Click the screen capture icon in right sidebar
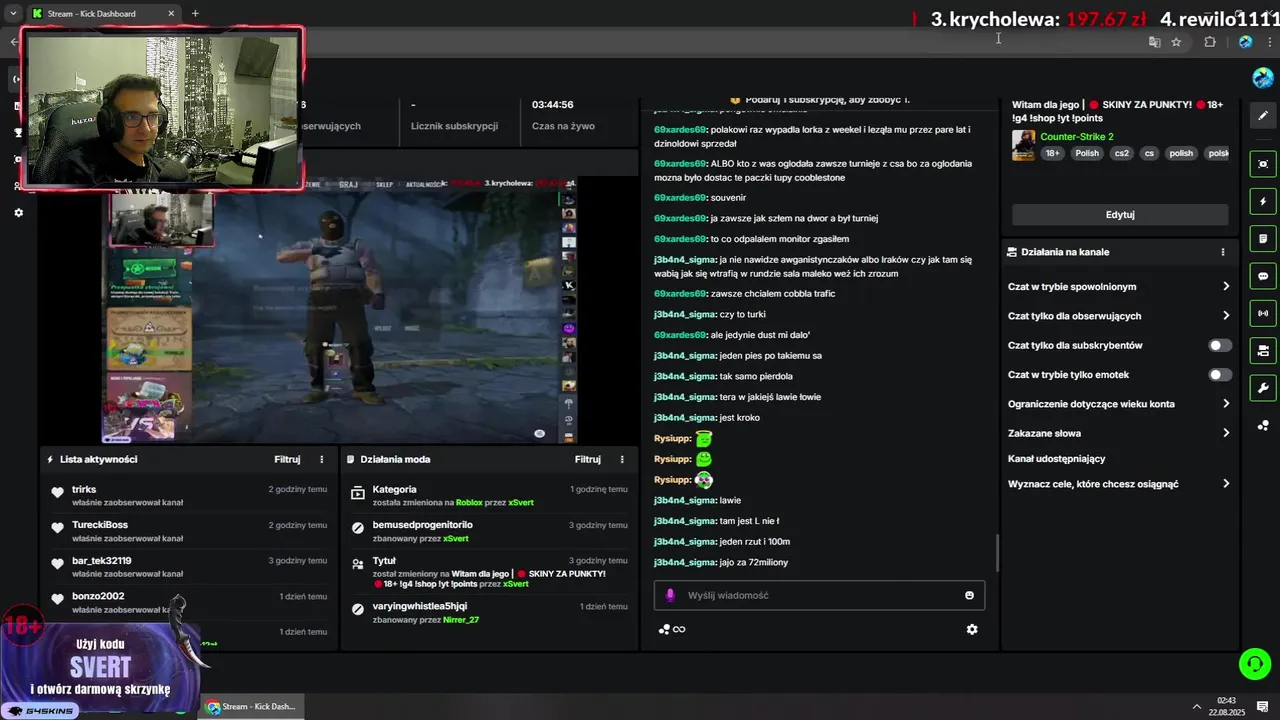 (x=1263, y=164)
